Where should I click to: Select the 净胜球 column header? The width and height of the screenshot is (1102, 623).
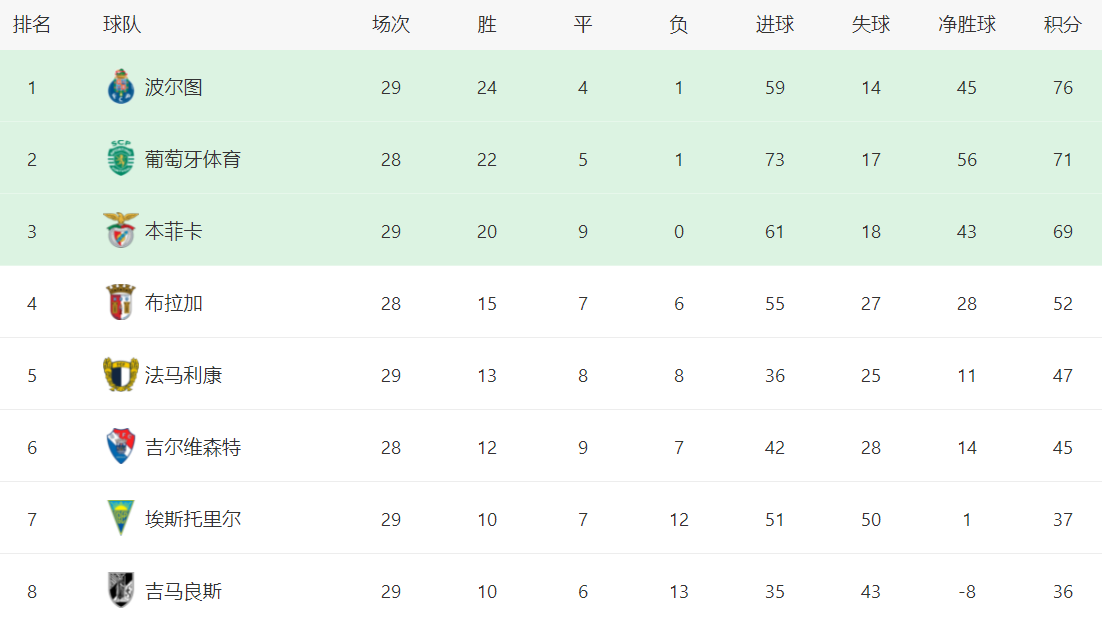tap(966, 25)
